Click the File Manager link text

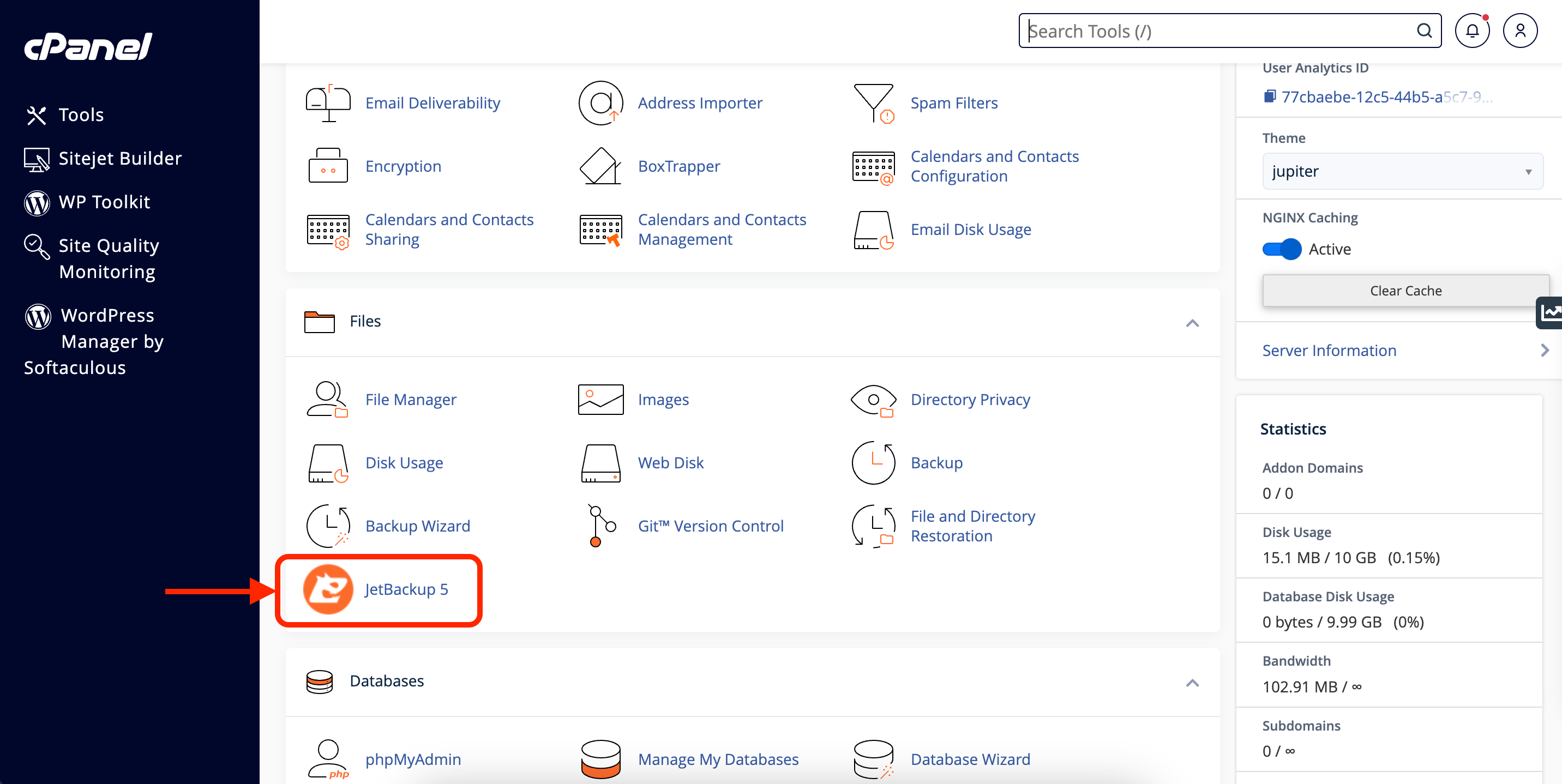click(411, 400)
